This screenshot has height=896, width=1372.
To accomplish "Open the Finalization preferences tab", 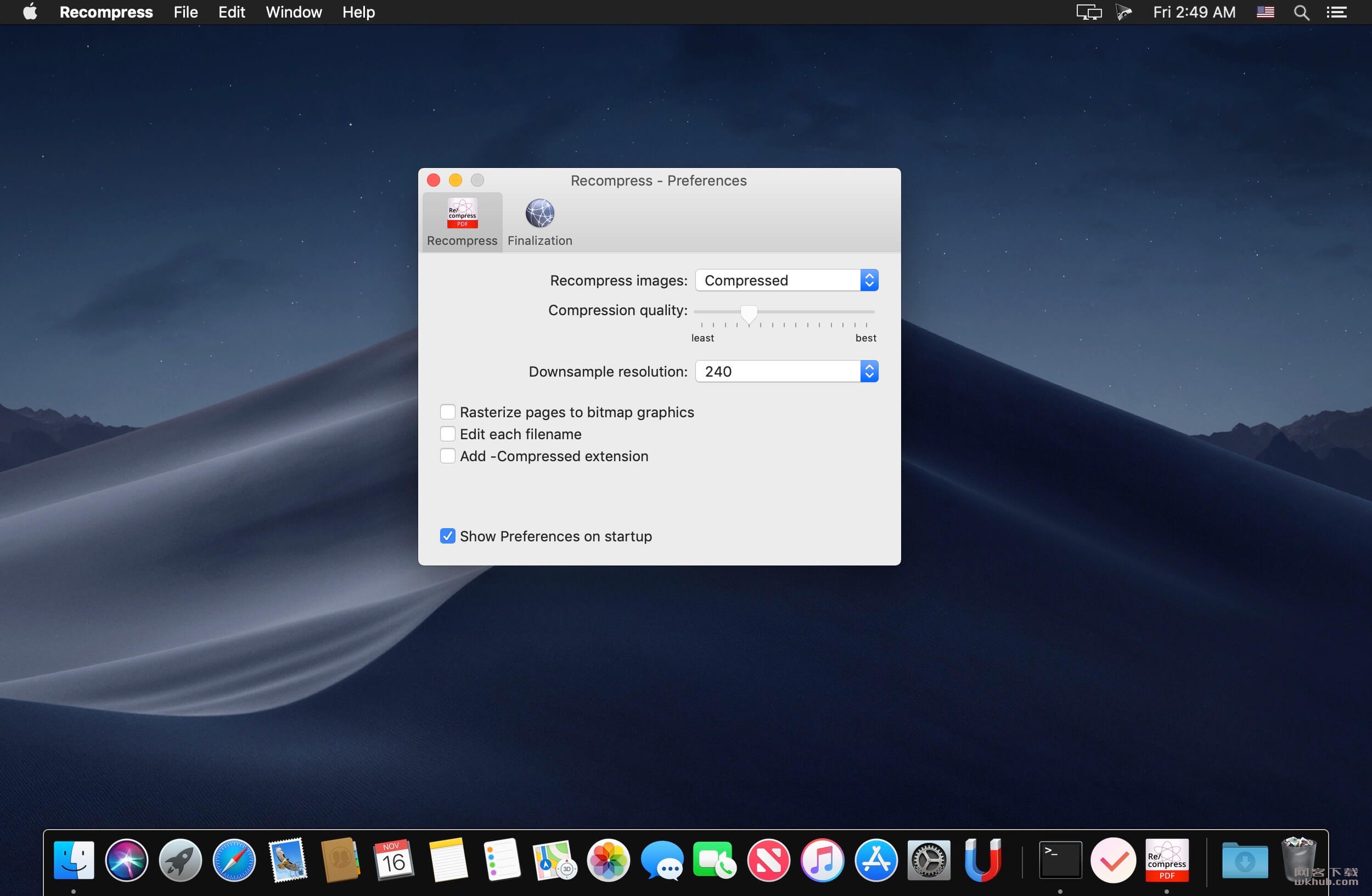I will click(x=539, y=222).
